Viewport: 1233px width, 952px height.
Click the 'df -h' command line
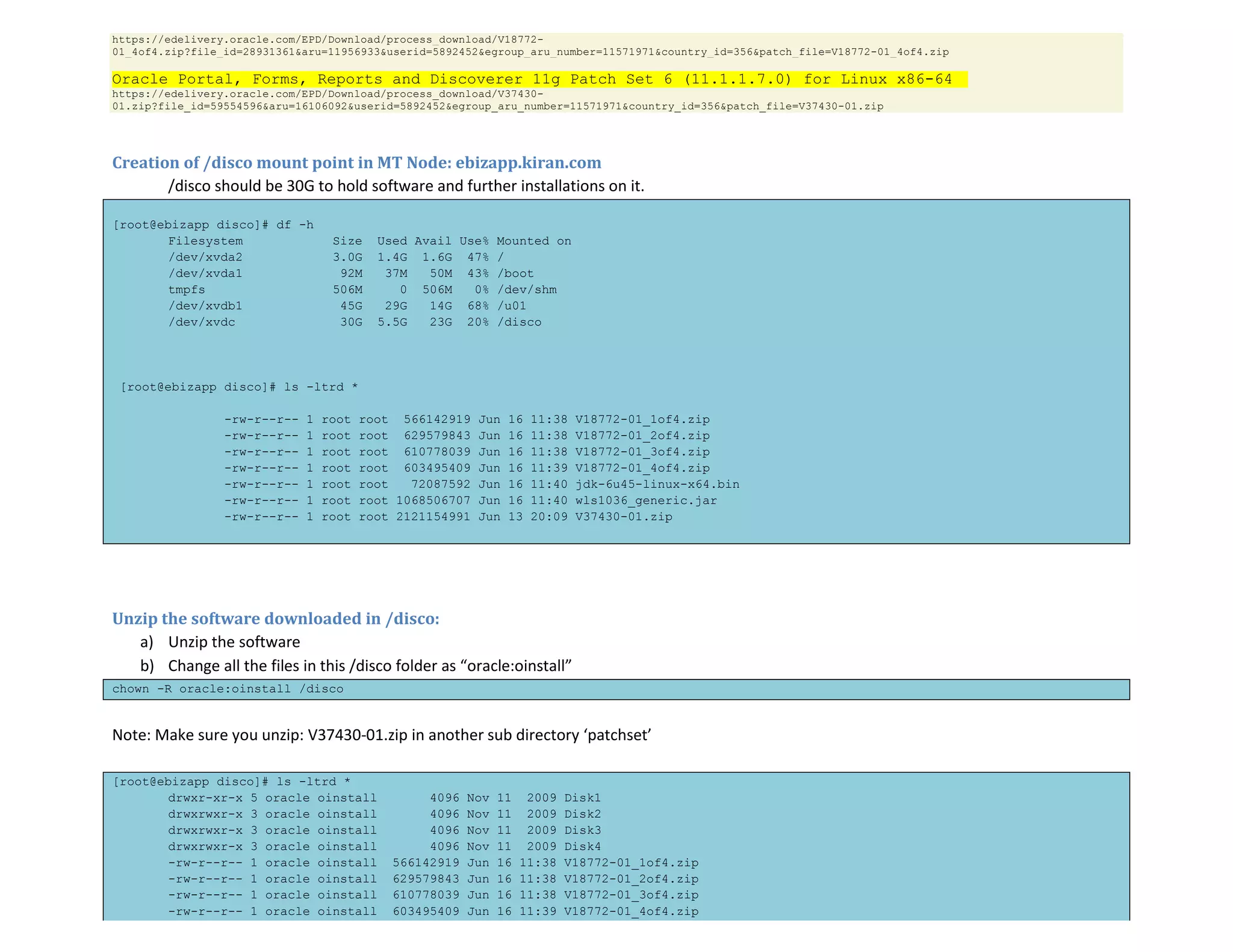pyautogui.click(x=214, y=225)
